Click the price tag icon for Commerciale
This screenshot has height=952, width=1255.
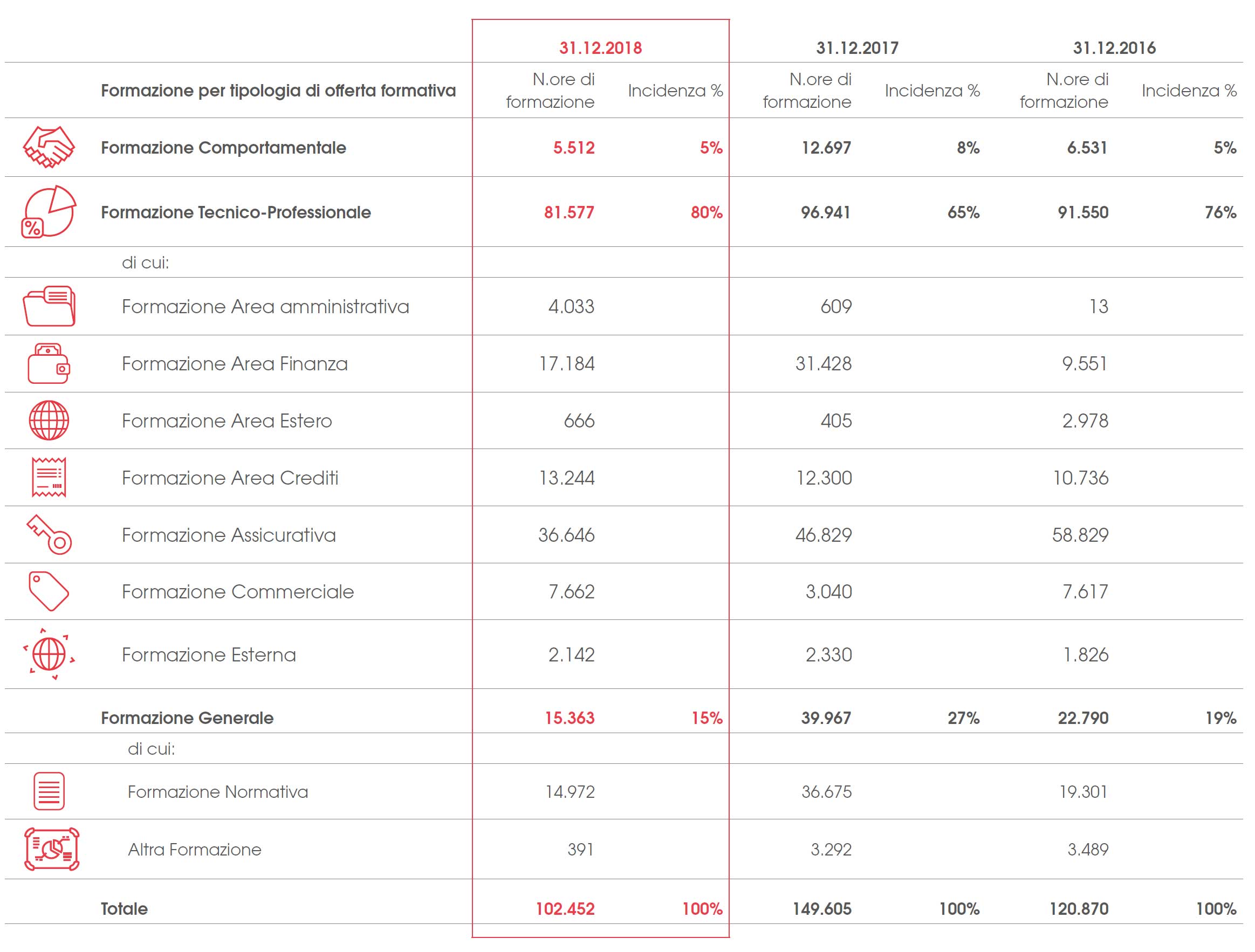[x=49, y=591]
